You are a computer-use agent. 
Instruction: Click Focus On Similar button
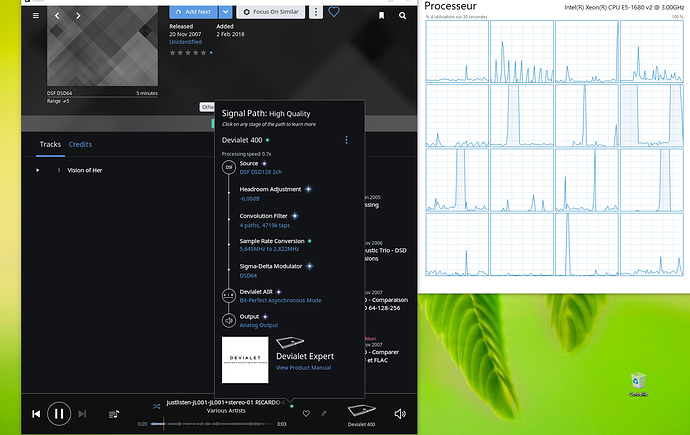(271, 11)
